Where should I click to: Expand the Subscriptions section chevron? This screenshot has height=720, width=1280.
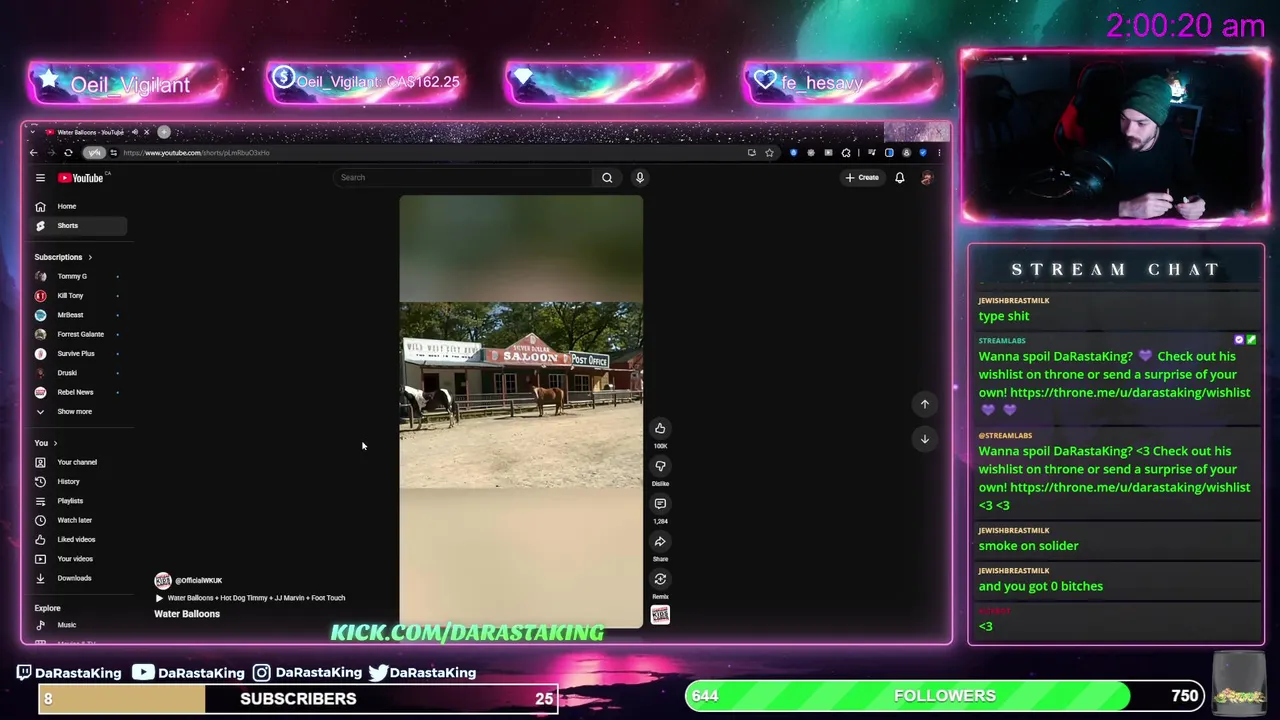pyautogui.click(x=90, y=258)
